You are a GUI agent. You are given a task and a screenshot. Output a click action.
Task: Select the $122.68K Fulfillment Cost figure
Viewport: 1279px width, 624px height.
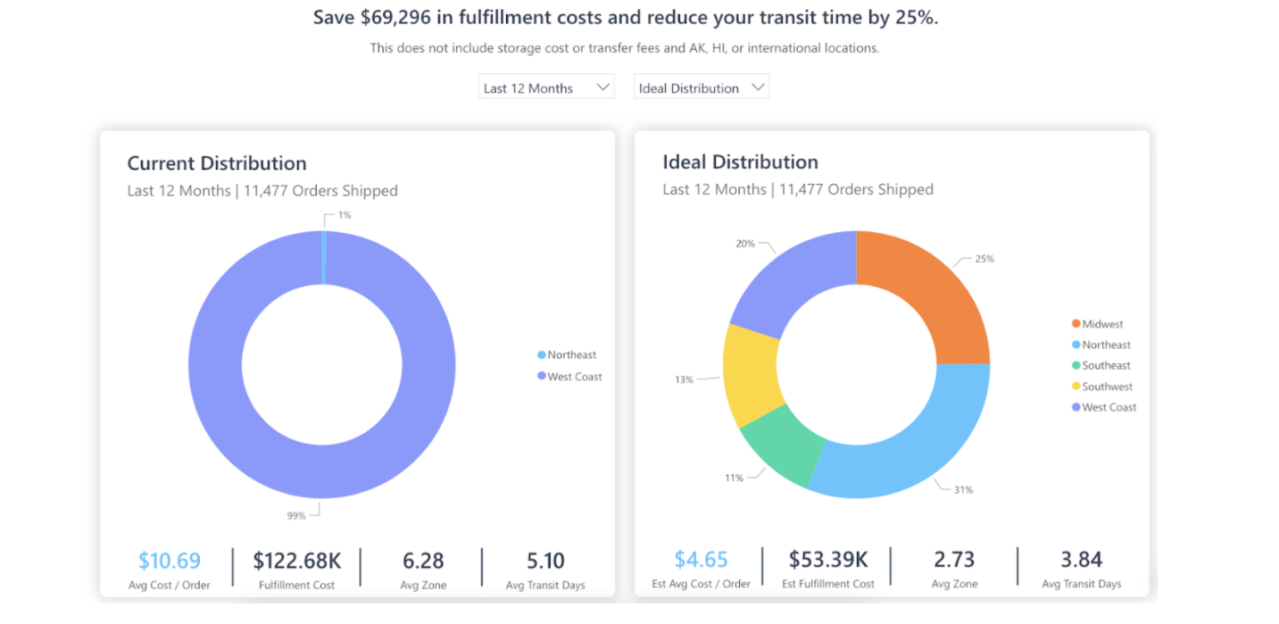(x=296, y=561)
